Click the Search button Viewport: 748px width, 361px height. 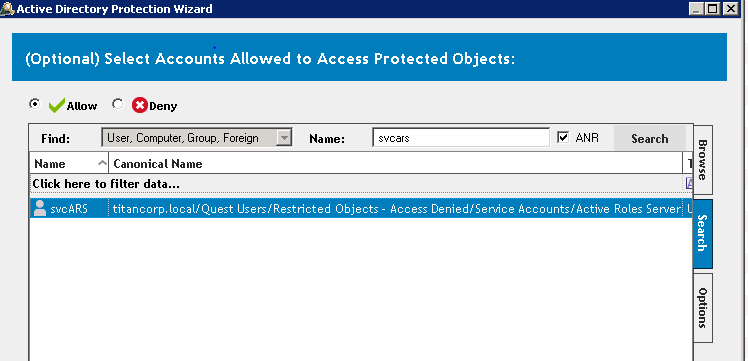coord(649,138)
